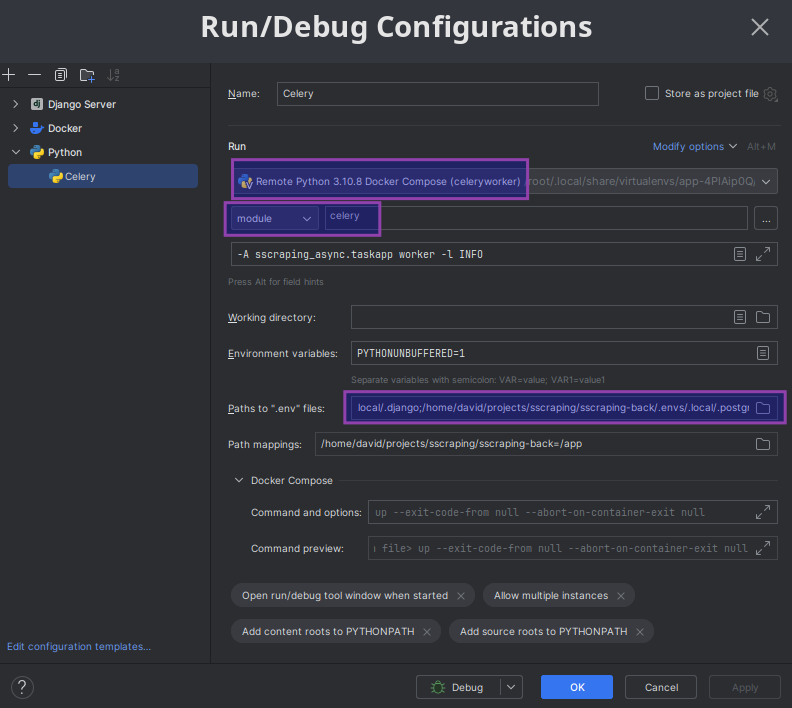Close the Run/Debug Configurations dialog
This screenshot has width=792, height=708.
tap(760, 27)
